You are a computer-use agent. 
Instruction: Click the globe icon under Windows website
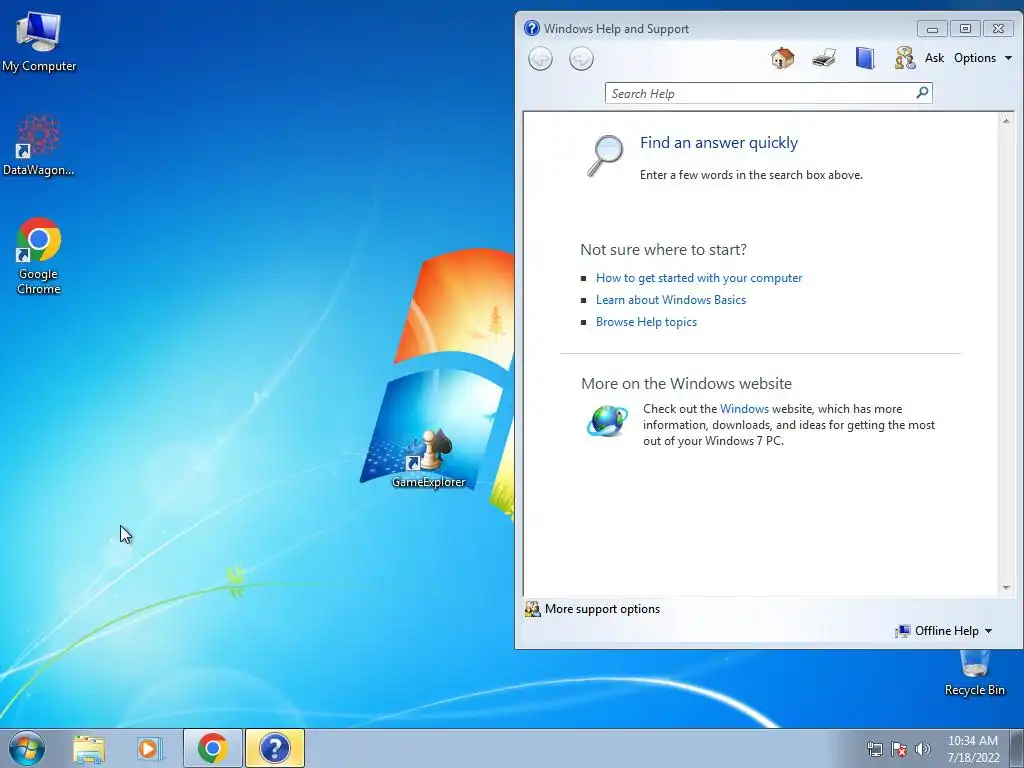(x=607, y=421)
